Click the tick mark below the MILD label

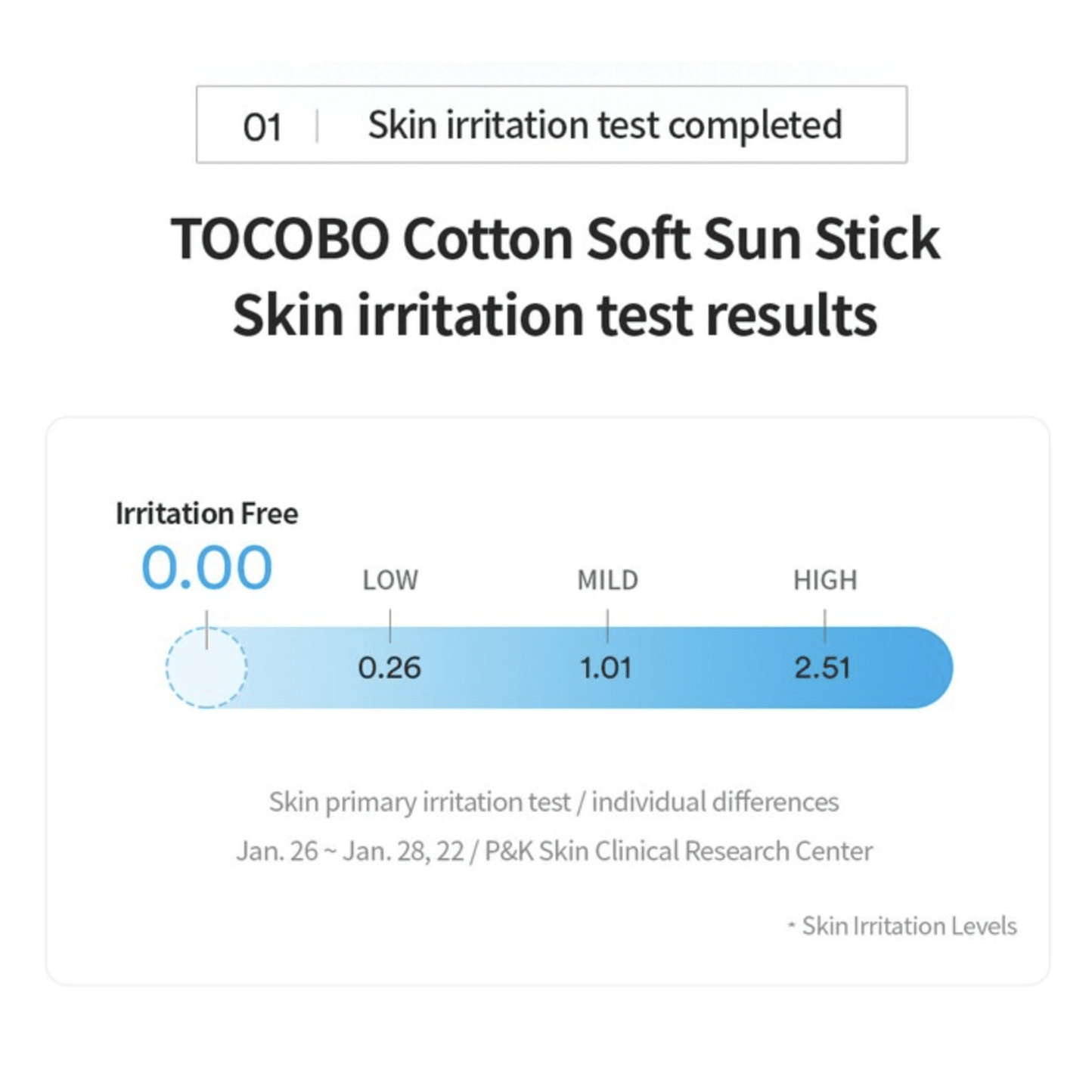[607, 626]
